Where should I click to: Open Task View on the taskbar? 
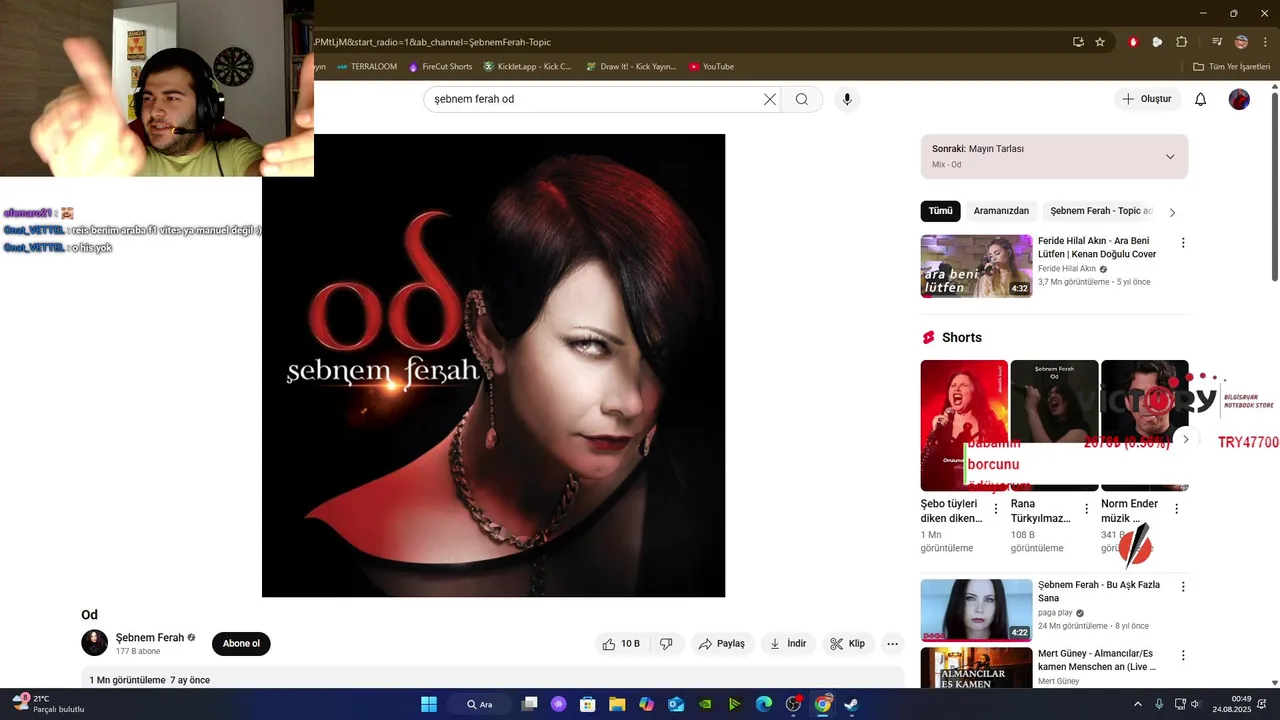tap(530, 704)
